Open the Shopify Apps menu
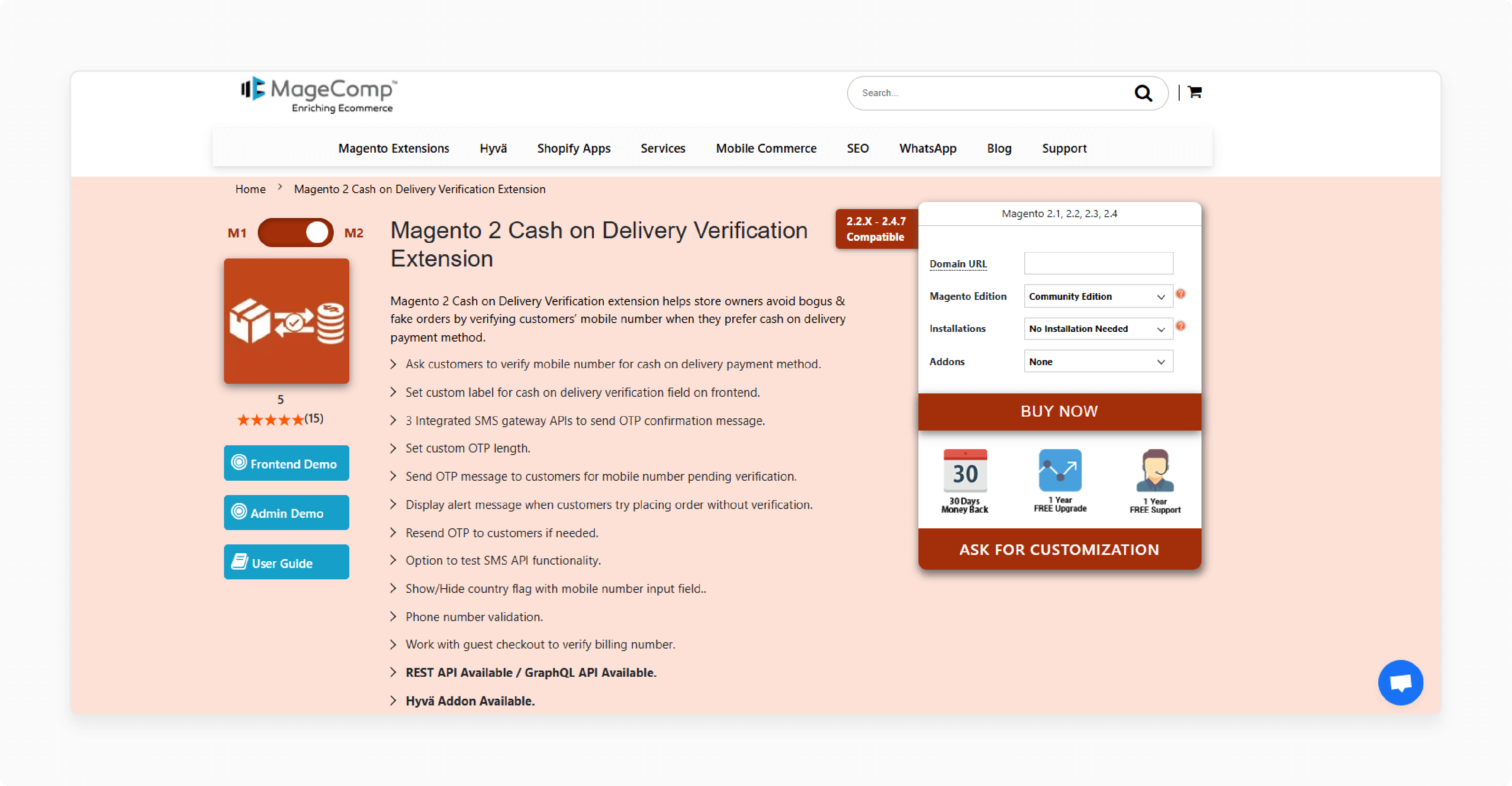This screenshot has height=786, width=1512. coord(573,148)
